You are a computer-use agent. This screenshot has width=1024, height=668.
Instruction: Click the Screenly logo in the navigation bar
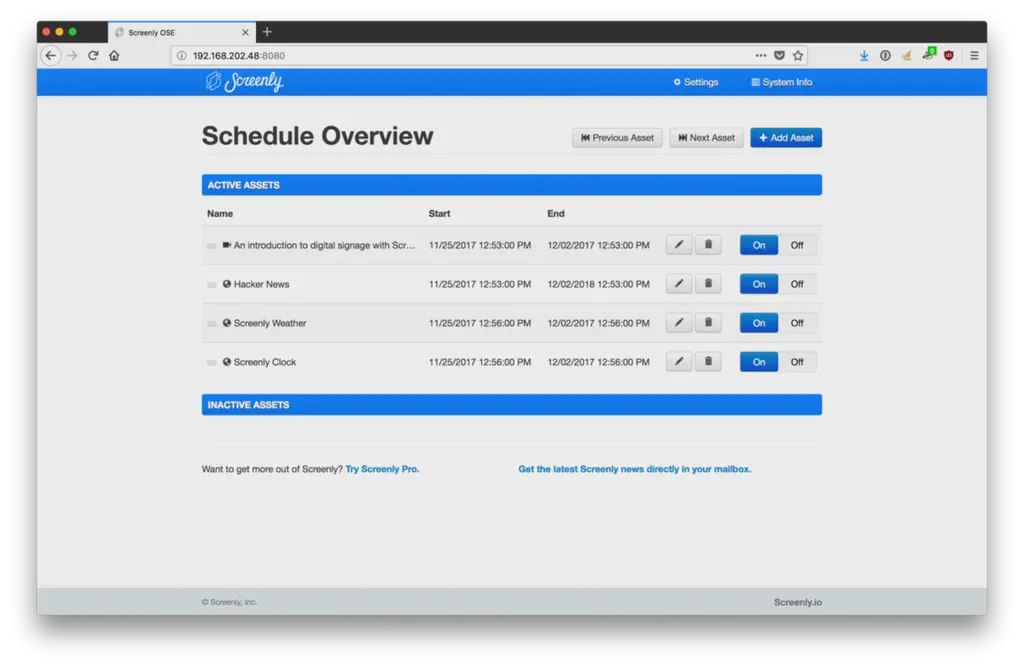point(243,82)
